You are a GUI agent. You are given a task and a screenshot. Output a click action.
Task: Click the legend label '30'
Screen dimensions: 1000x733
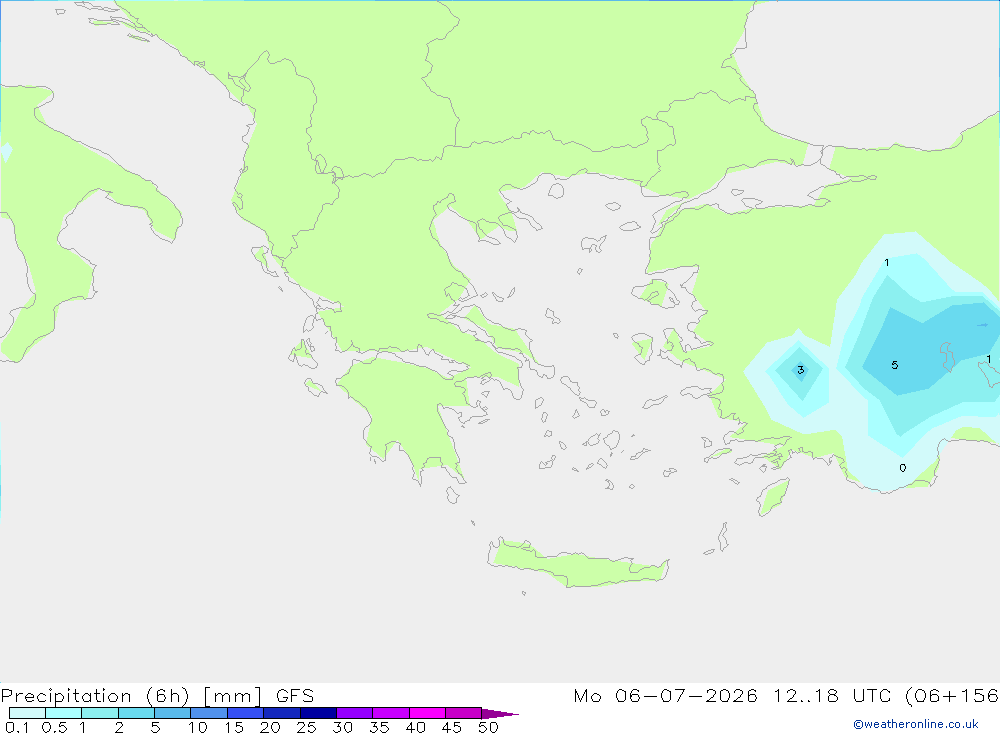(342, 727)
